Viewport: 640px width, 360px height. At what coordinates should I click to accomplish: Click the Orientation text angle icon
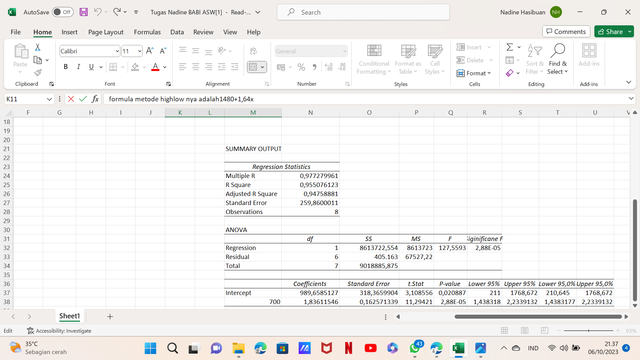point(222,51)
